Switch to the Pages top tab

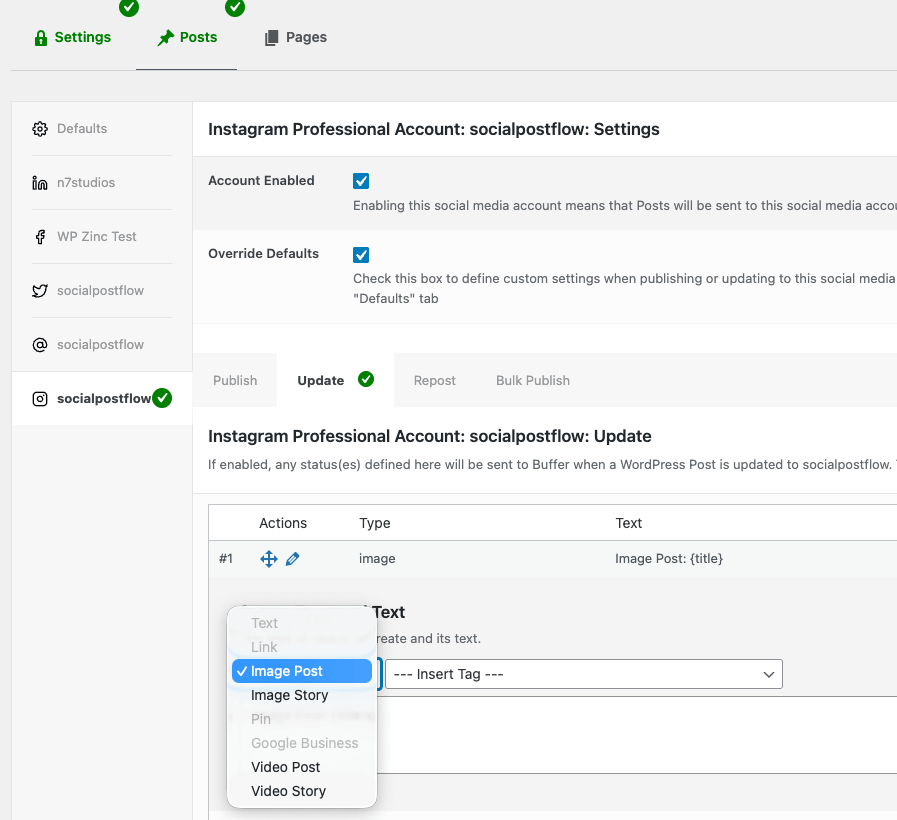(x=296, y=38)
